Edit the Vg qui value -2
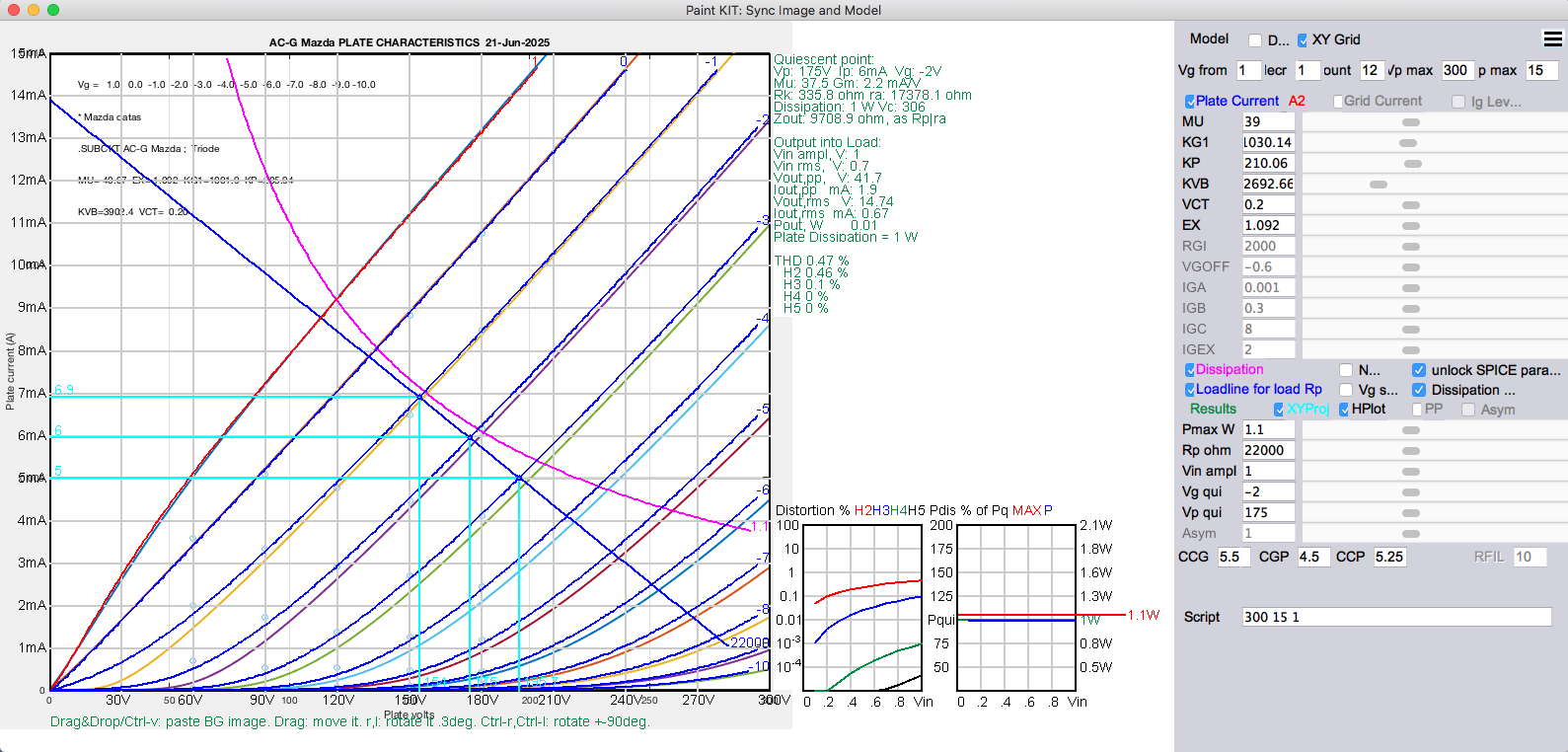The height and width of the screenshot is (752, 1568). click(1268, 491)
